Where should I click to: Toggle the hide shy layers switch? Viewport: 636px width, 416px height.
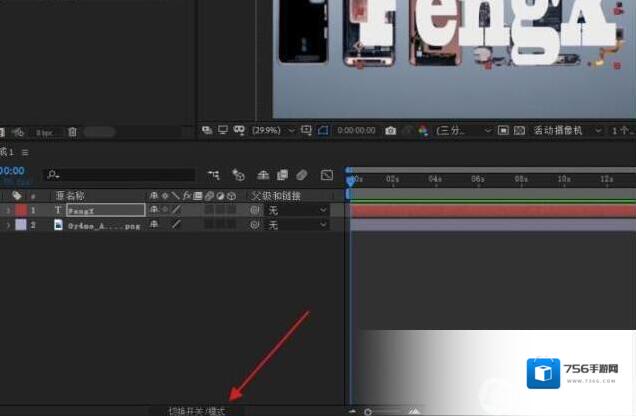tap(262, 175)
